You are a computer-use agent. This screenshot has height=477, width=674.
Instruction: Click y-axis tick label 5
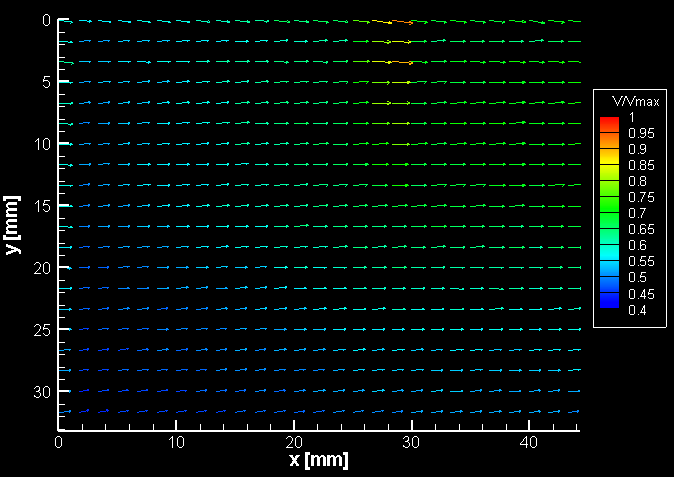[x=46, y=83]
